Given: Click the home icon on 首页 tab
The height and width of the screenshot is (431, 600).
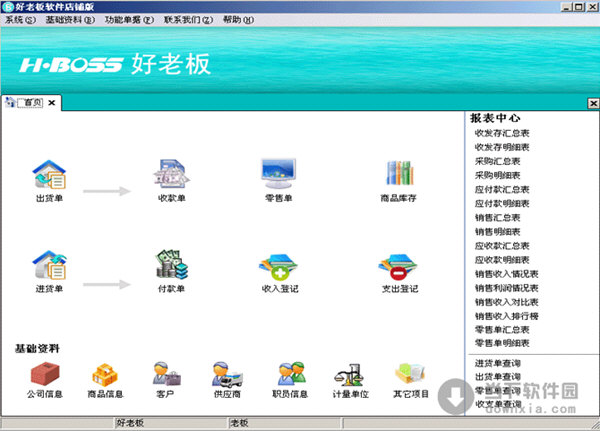Looking at the screenshot, I should pos(10,103).
